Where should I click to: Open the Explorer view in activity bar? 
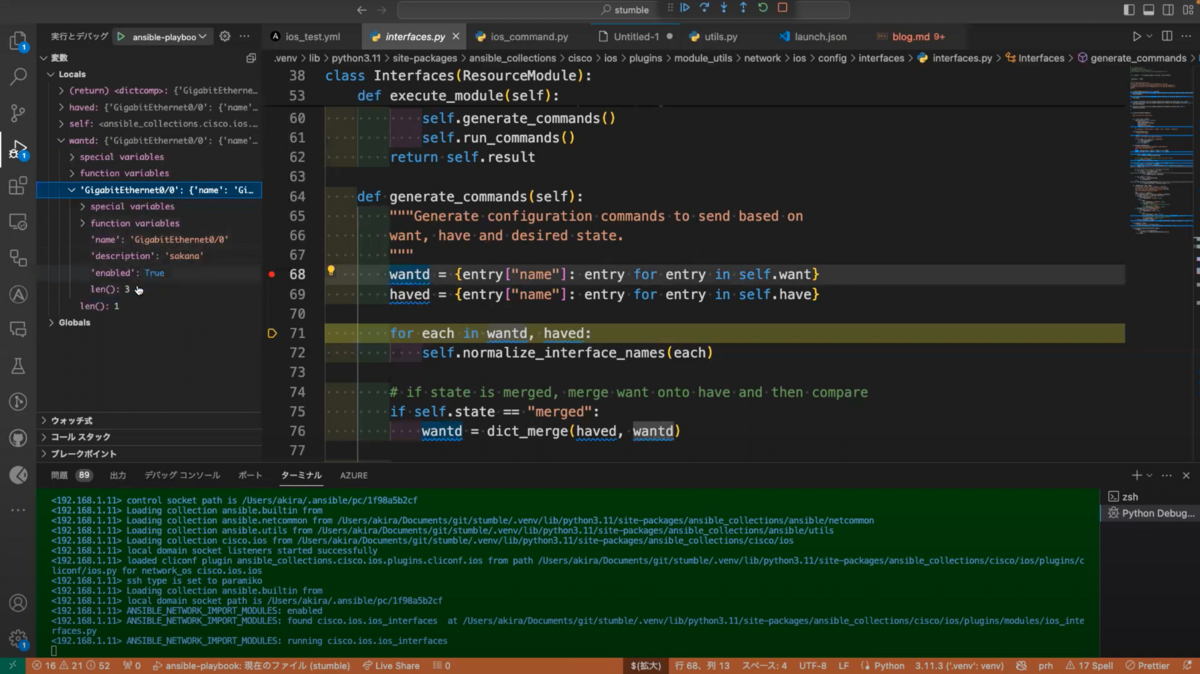(x=18, y=41)
